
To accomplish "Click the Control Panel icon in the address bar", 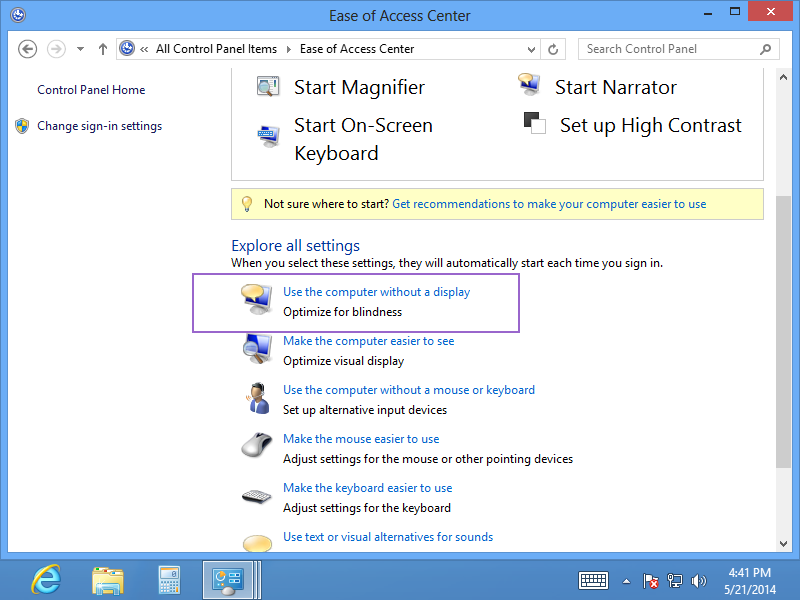I will (127, 48).
